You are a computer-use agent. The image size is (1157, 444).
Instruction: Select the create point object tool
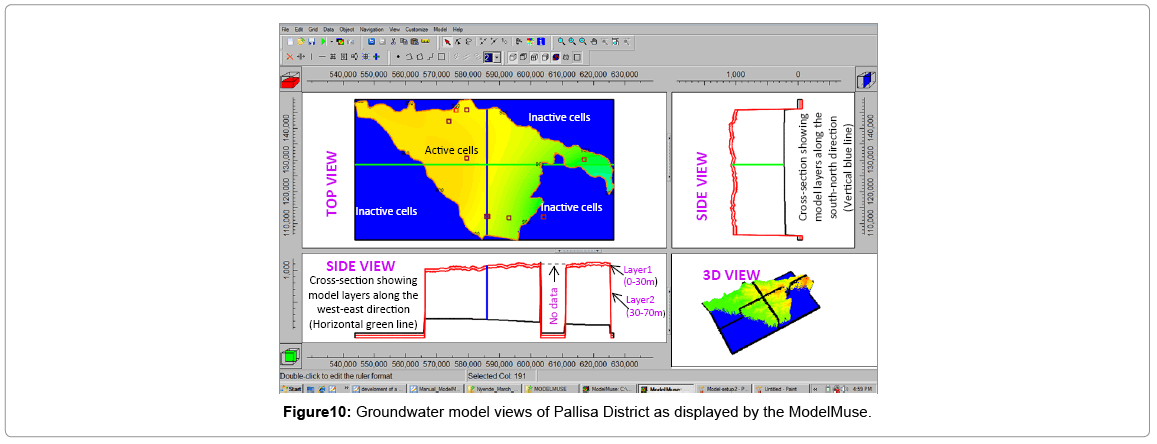tap(398, 57)
